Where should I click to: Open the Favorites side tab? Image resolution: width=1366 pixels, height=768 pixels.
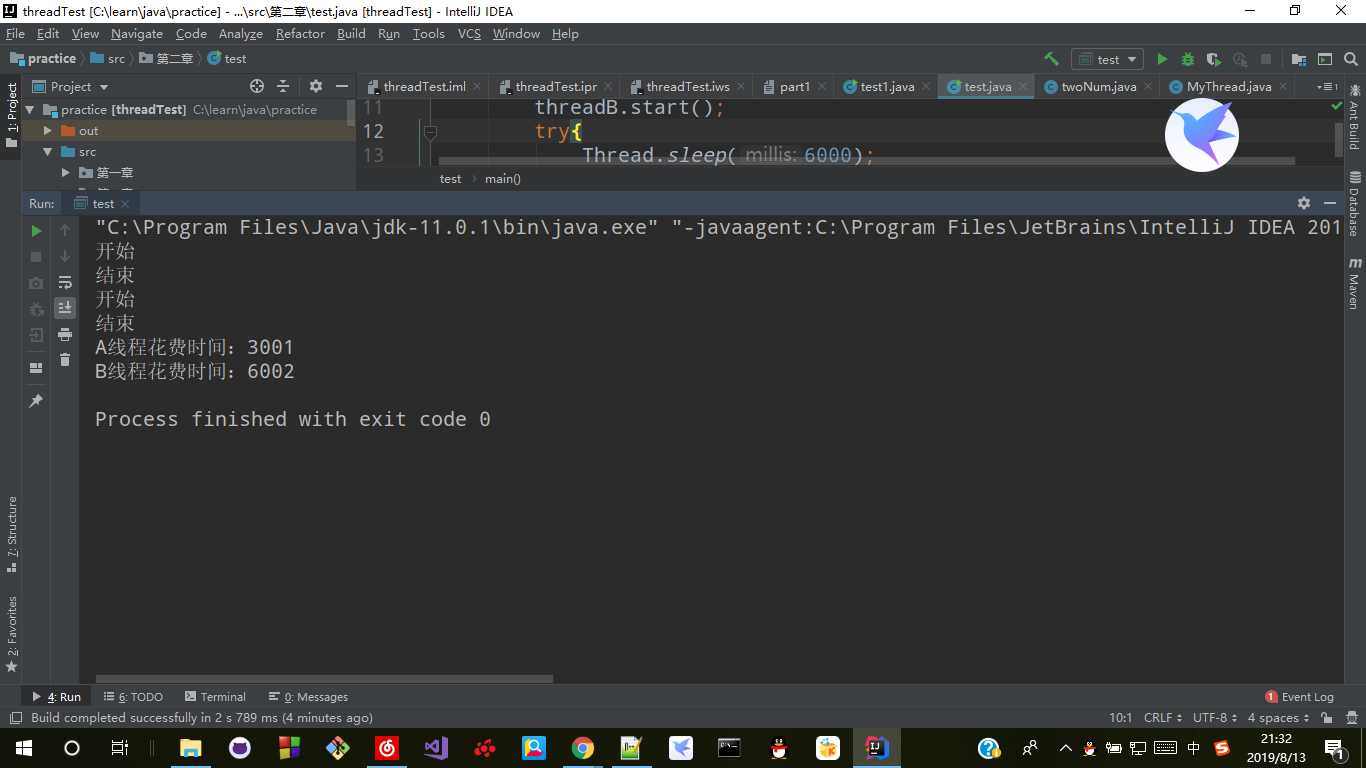(11, 635)
